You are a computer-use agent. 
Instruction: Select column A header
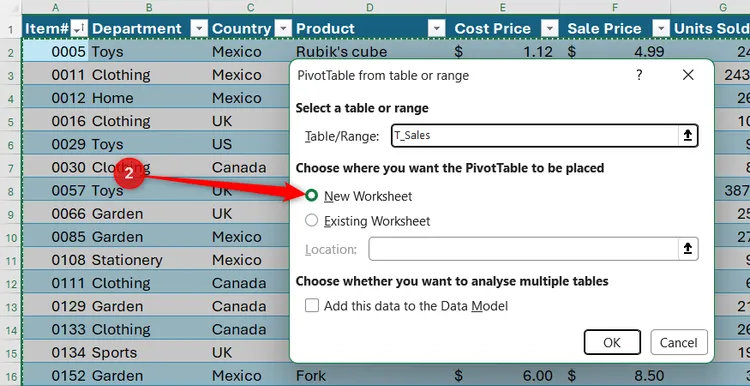(55, 7)
